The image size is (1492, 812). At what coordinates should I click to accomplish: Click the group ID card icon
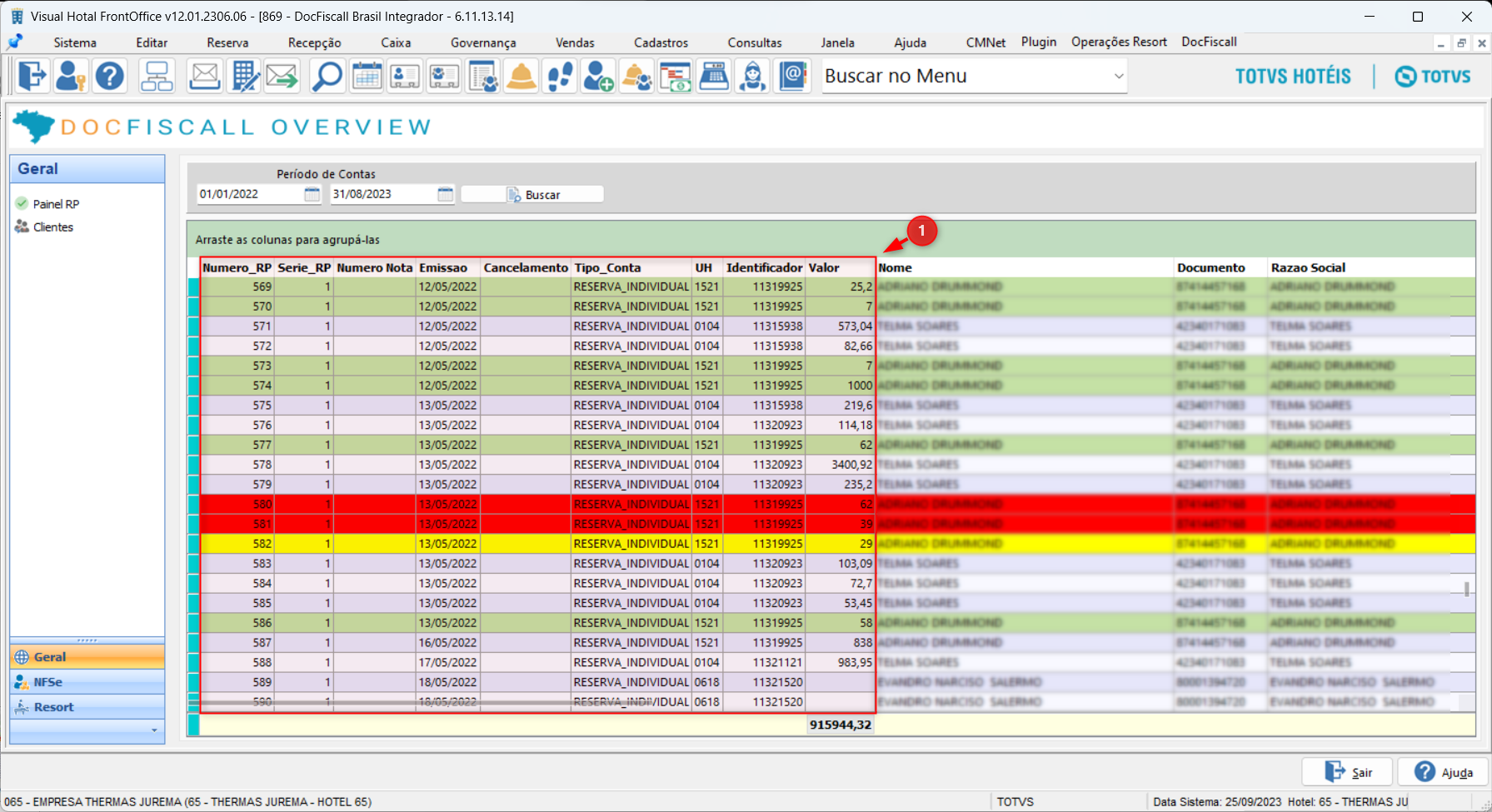click(444, 77)
